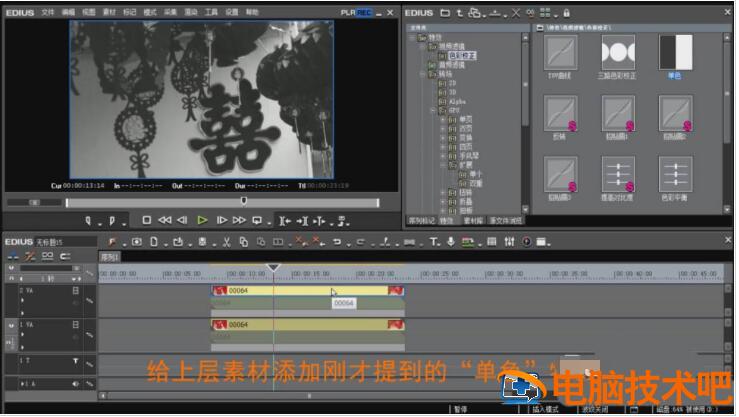Open the 素材 menu
Viewport: 739px width, 417px height.
[x=109, y=13]
